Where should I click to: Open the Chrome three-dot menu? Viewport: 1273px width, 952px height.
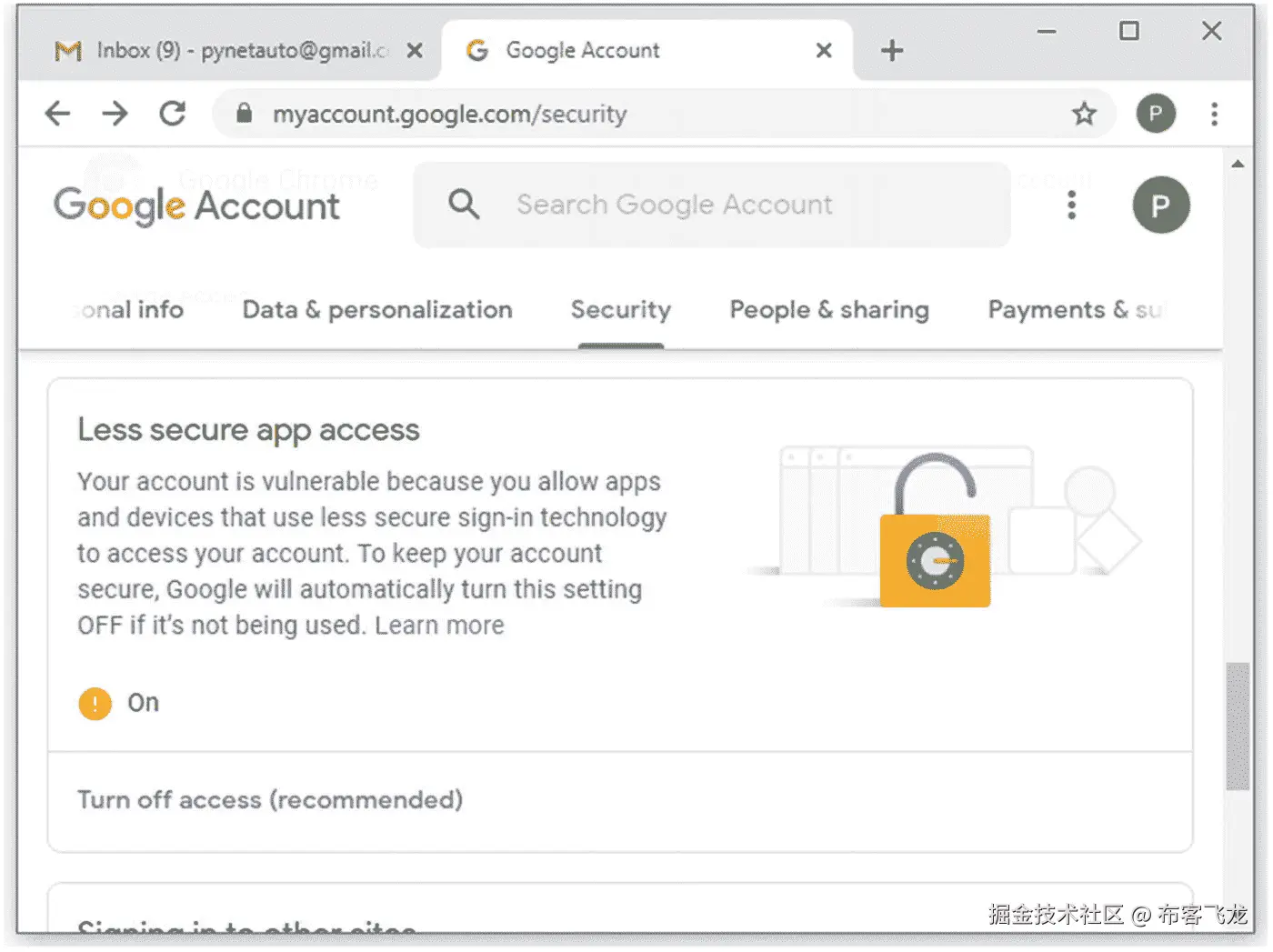(1214, 114)
